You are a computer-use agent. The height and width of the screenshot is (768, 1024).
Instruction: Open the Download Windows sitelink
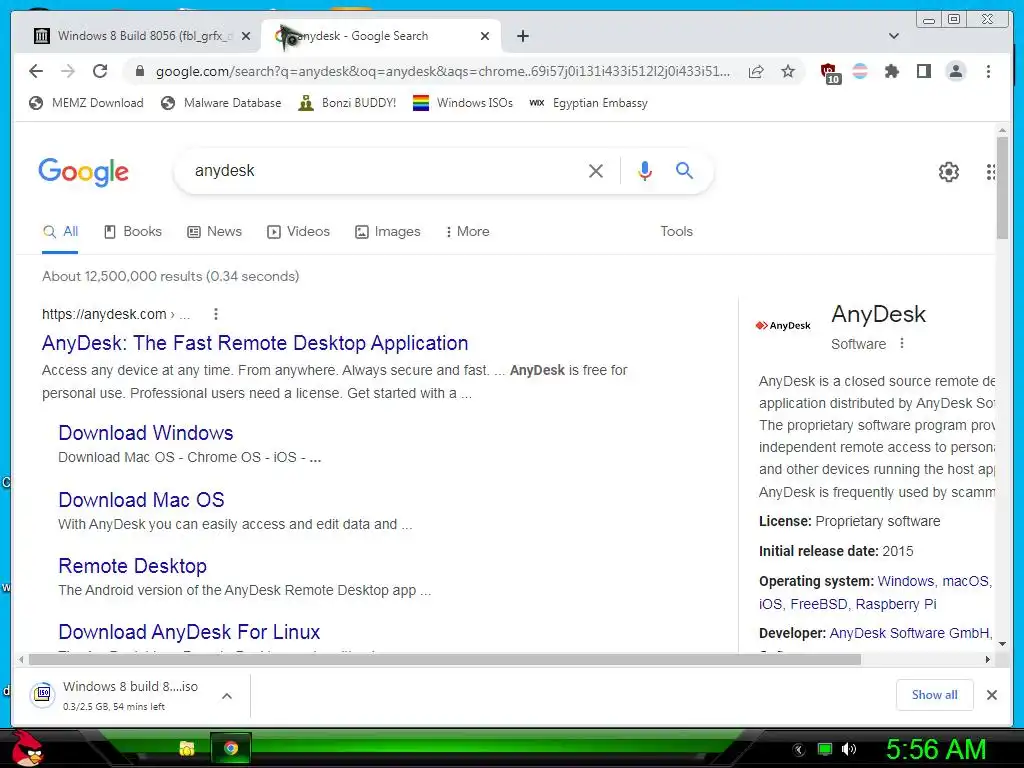pyautogui.click(x=146, y=433)
